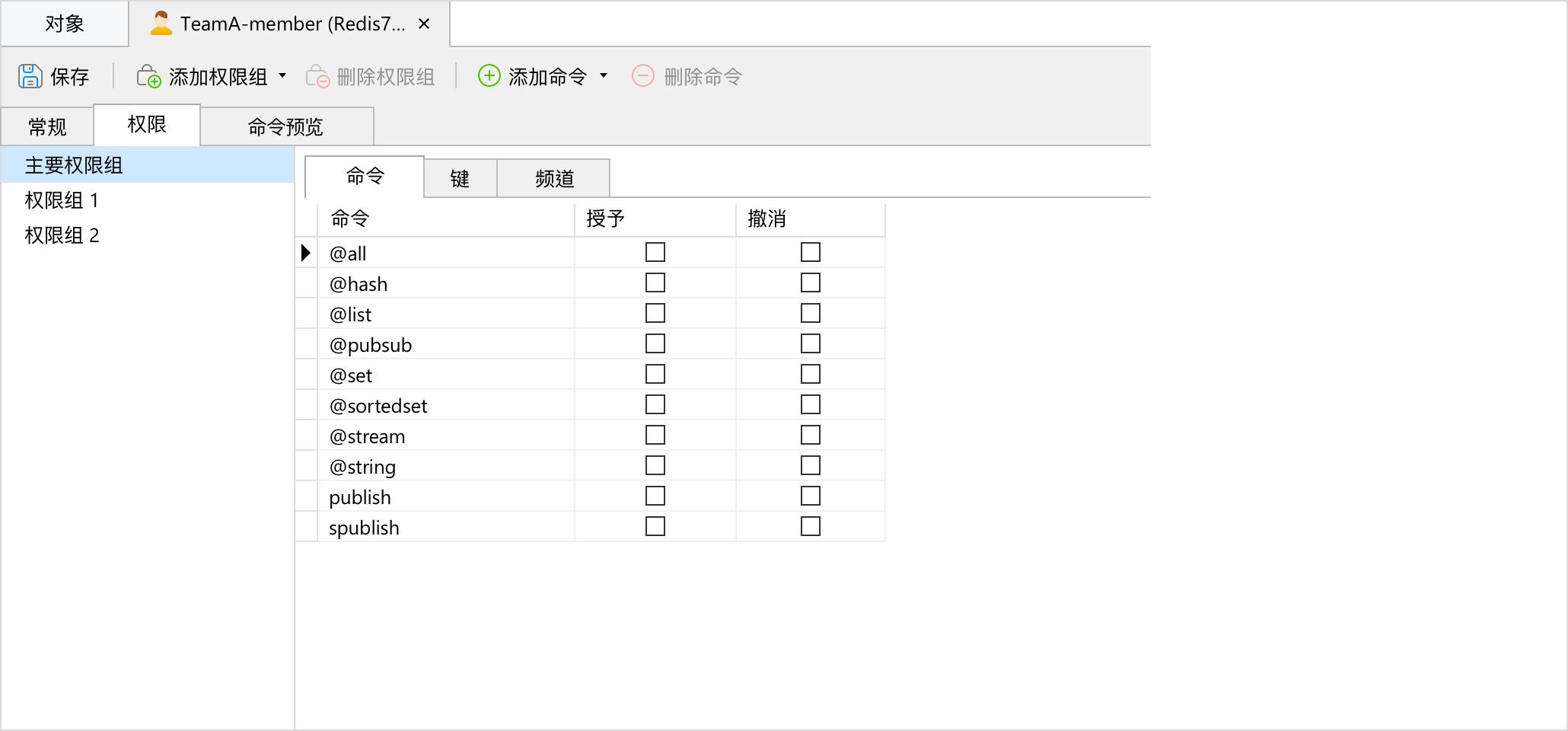The height and width of the screenshot is (731, 1568).
Task: Select Permission Group 2 (权限组 2) in list
Action: click(x=62, y=235)
